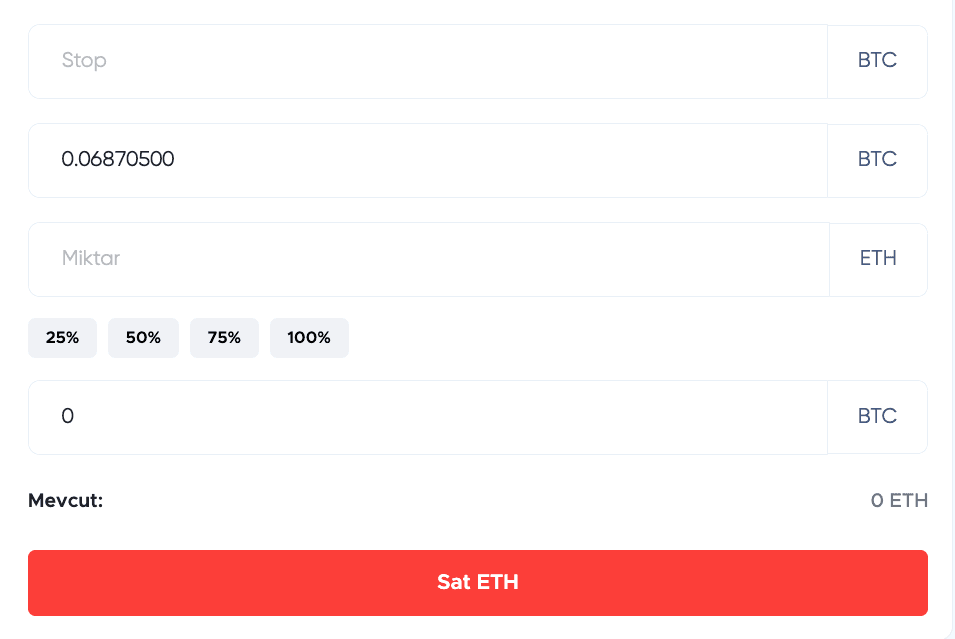This screenshot has width=955, height=639.
Task: Click the ETH unit beside Miktar field
Action: pos(878,259)
